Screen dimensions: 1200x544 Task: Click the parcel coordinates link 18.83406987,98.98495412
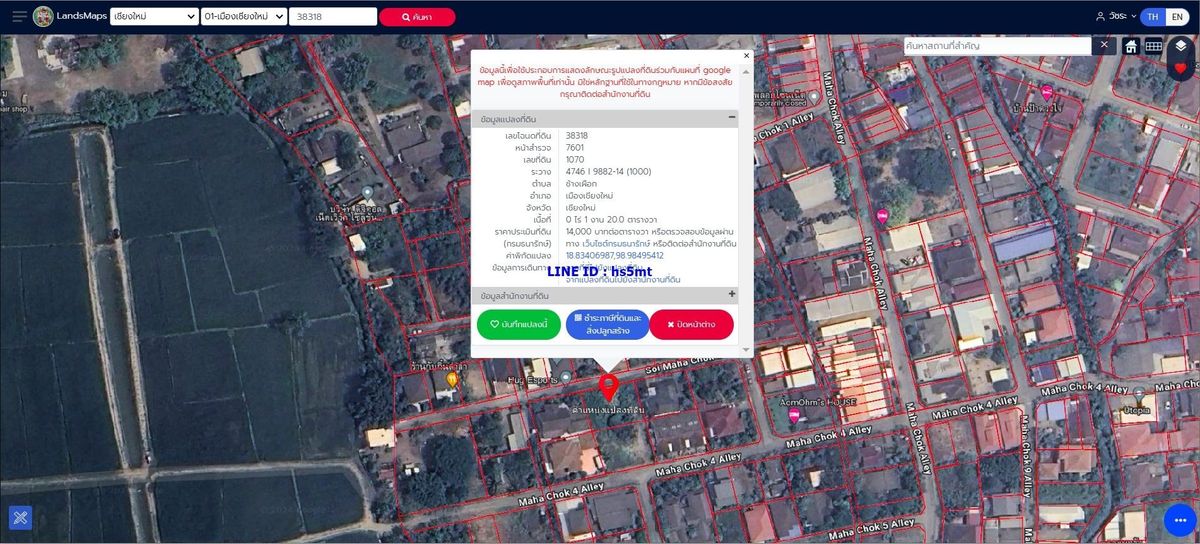coord(614,255)
